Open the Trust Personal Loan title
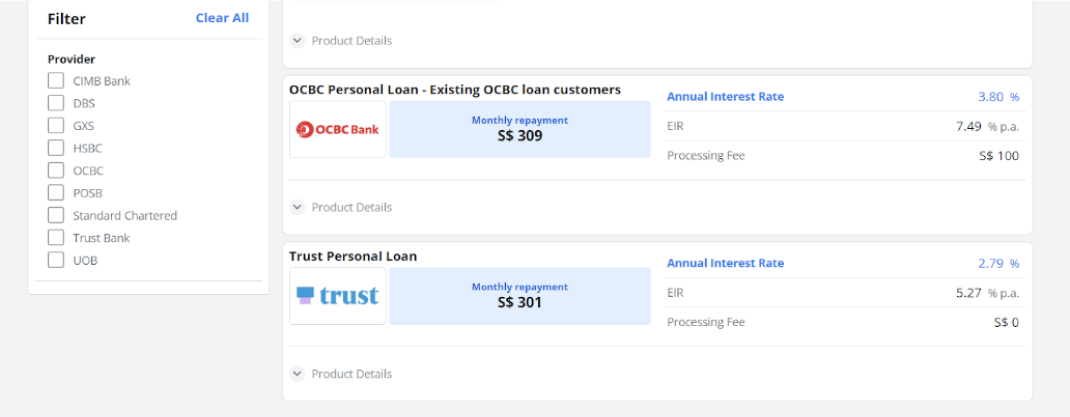This screenshot has width=1070, height=417. [353, 257]
